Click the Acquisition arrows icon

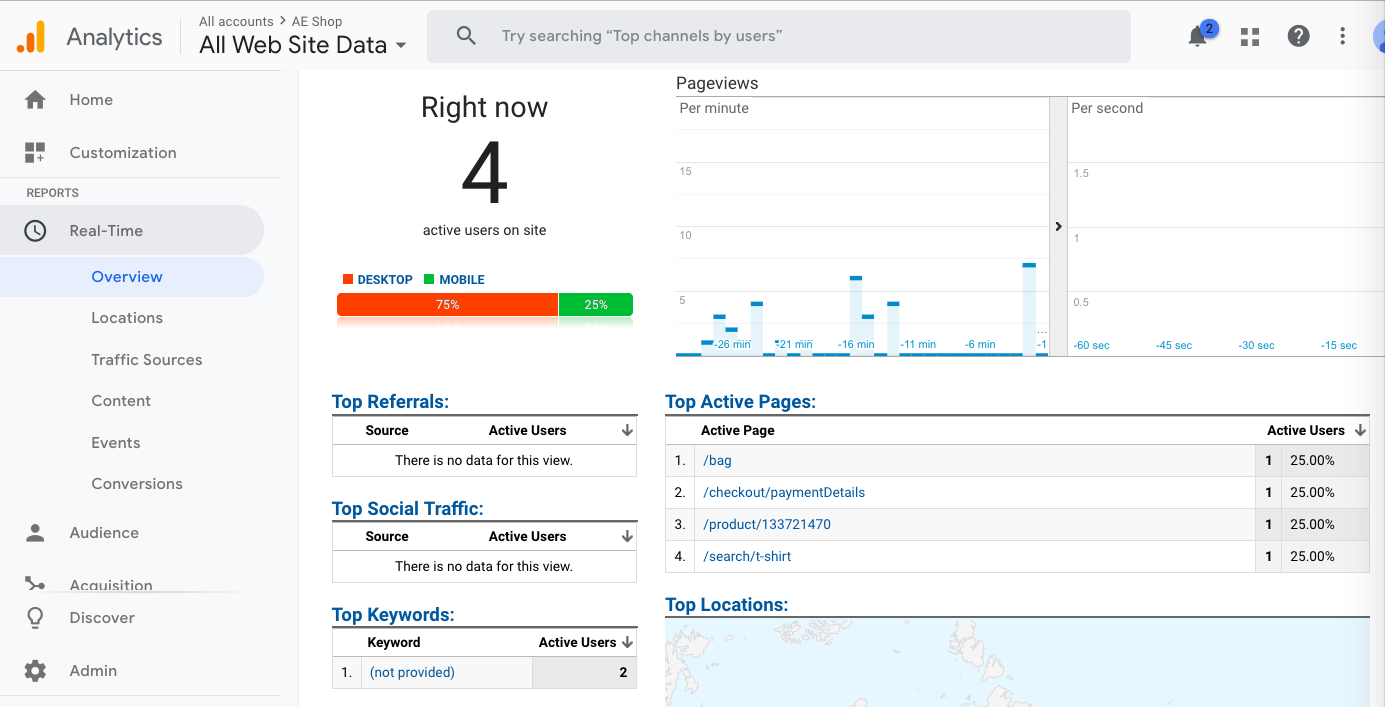(35, 585)
